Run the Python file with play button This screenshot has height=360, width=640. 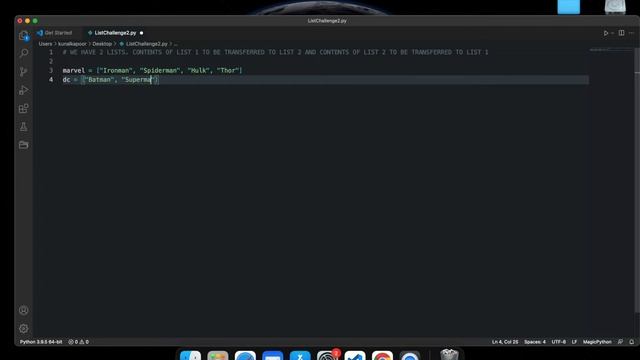click(606, 33)
